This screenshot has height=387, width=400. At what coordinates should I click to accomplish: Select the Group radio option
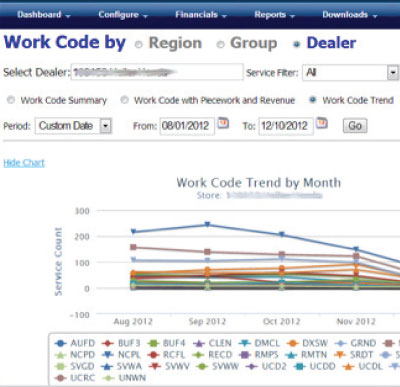[x=220, y=44]
